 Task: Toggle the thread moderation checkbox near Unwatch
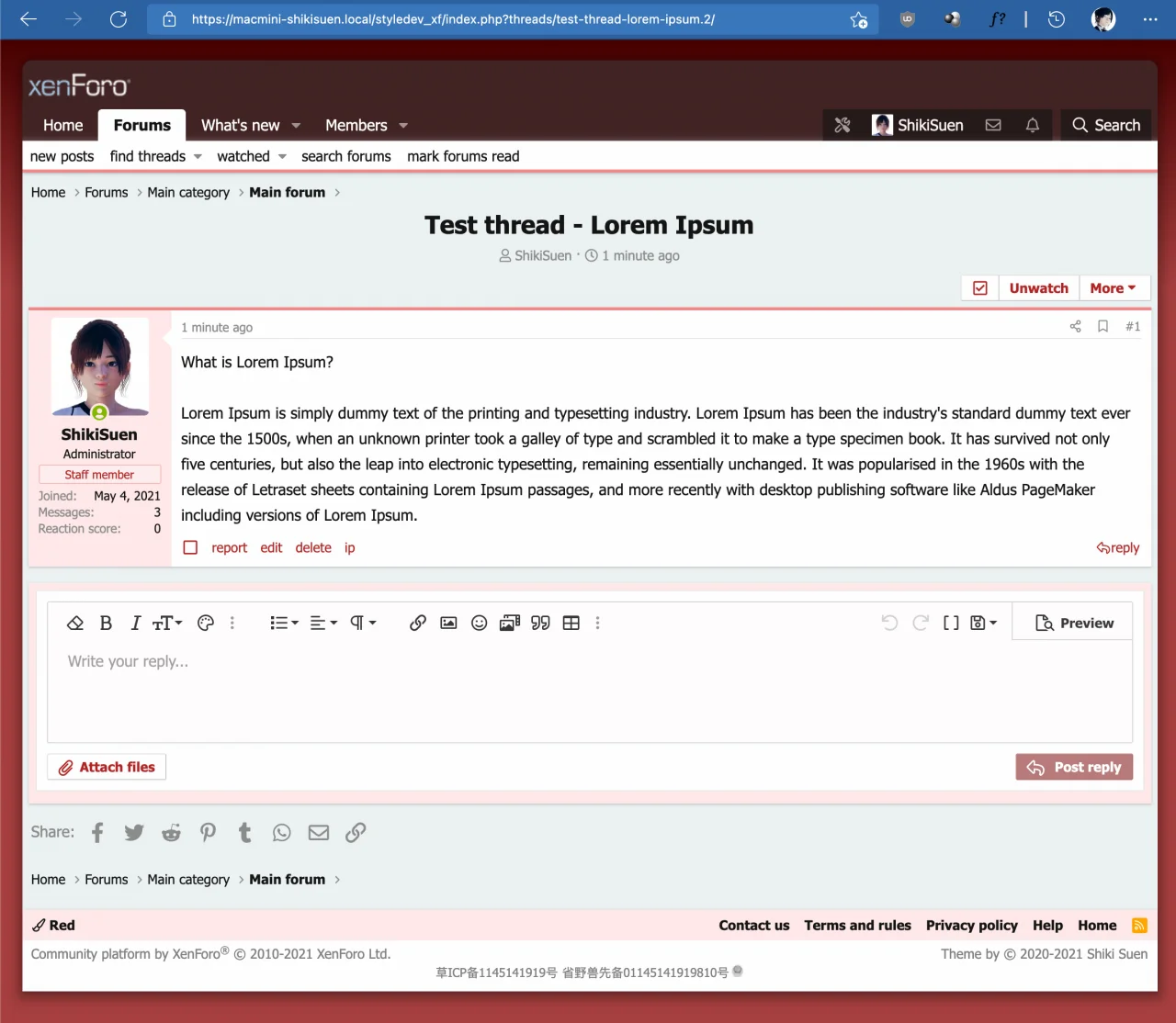coord(980,288)
